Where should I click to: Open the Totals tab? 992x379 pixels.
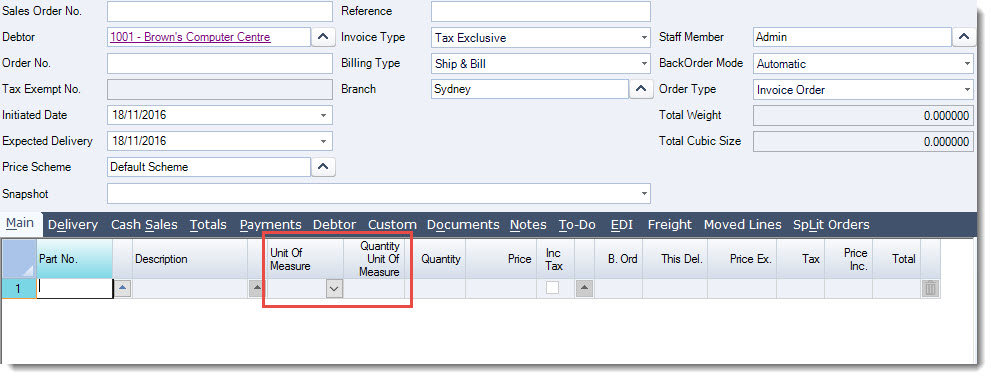(208, 225)
